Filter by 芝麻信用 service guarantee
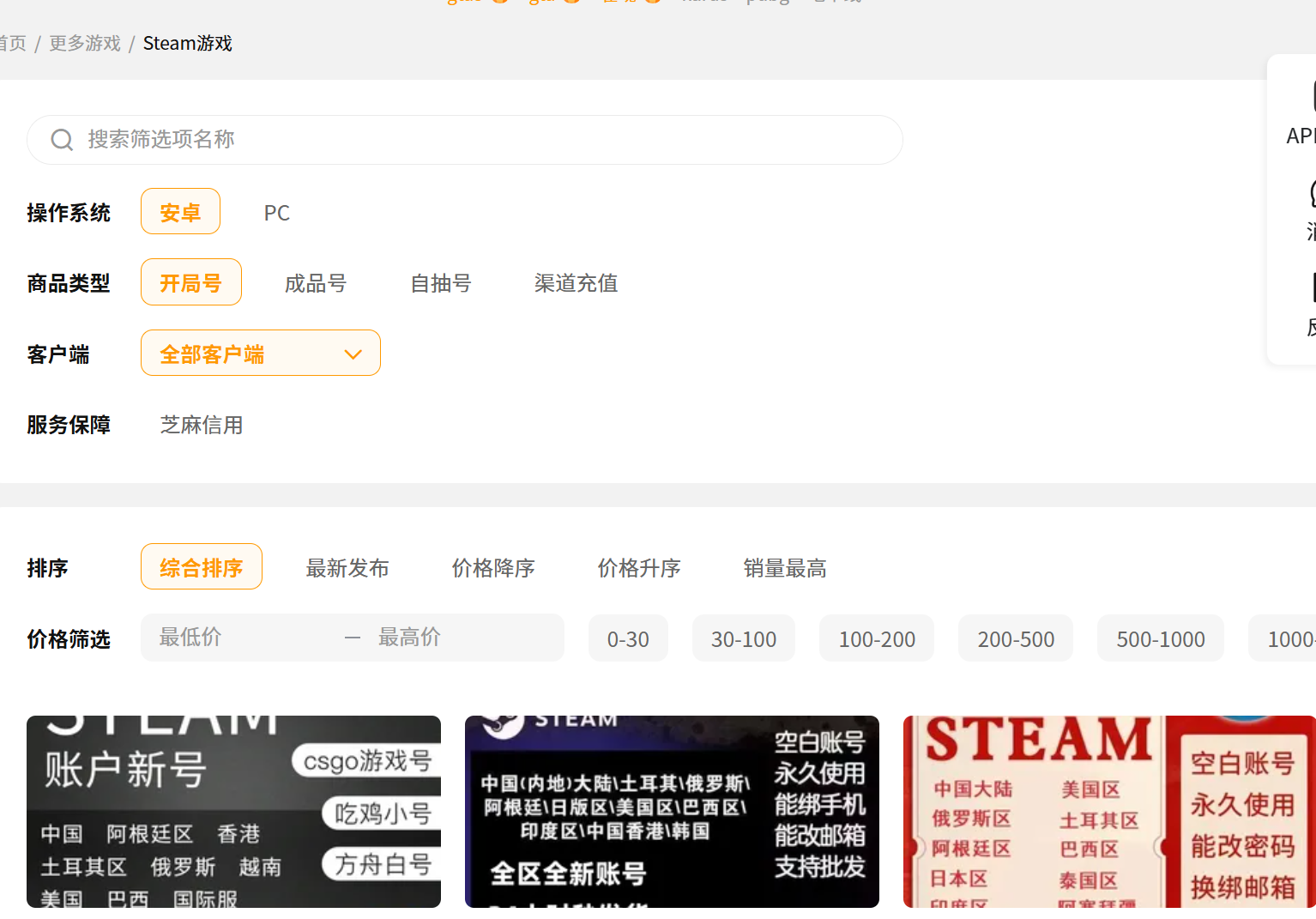This screenshot has width=1316, height=919. pyautogui.click(x=202, y=425)
